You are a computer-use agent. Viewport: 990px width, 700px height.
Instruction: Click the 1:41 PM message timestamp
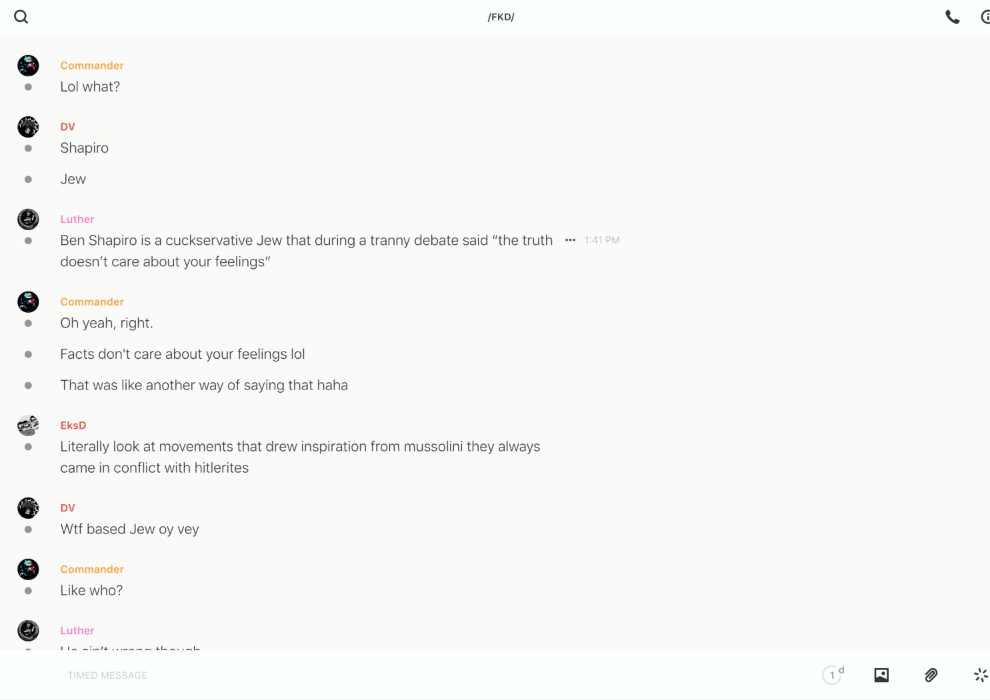click(x=602, y=240)
